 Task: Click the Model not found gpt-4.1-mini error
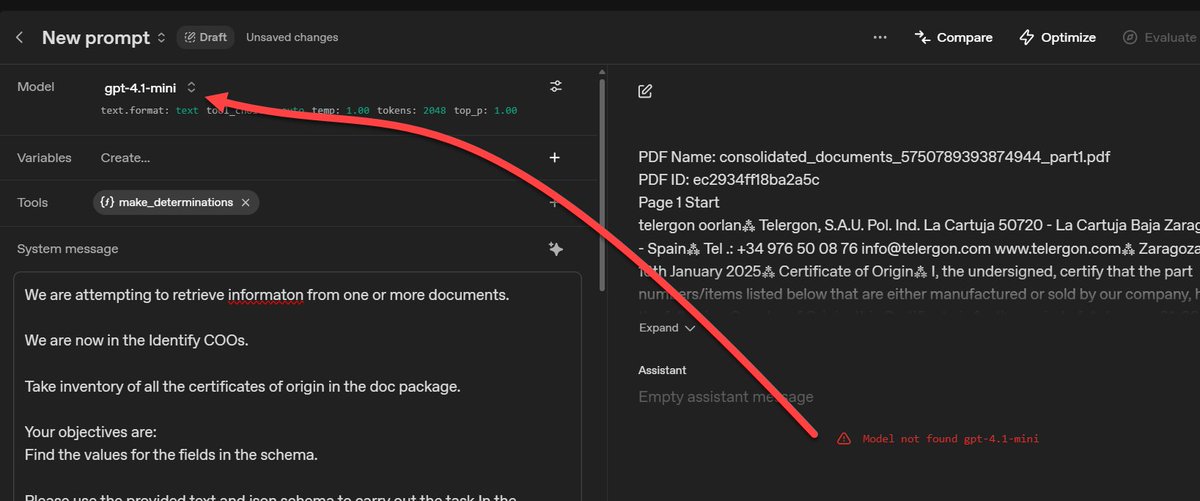[x=951, y=439]
